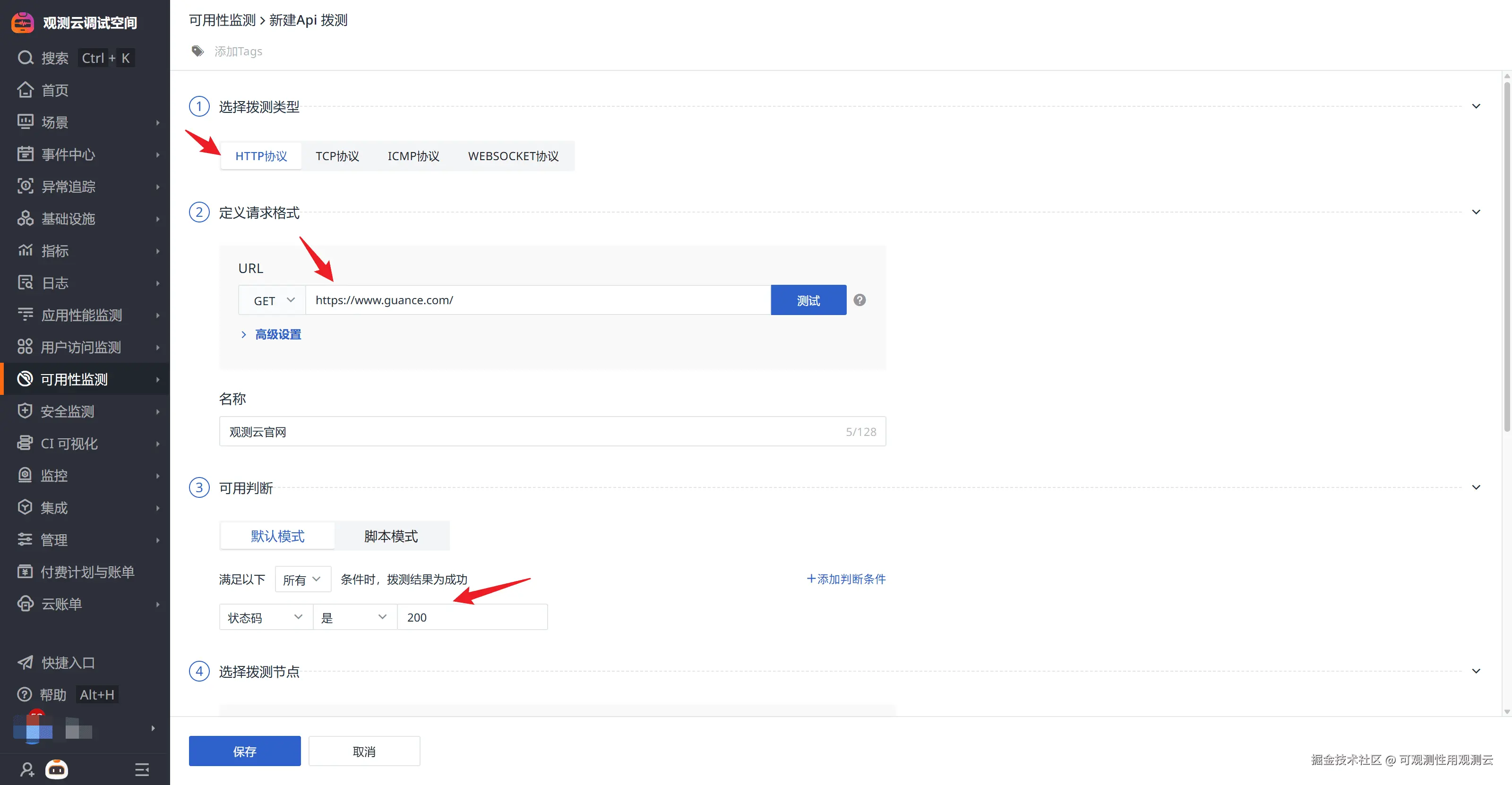Click the vertical scrollbar on the right

pos(1506,258)
